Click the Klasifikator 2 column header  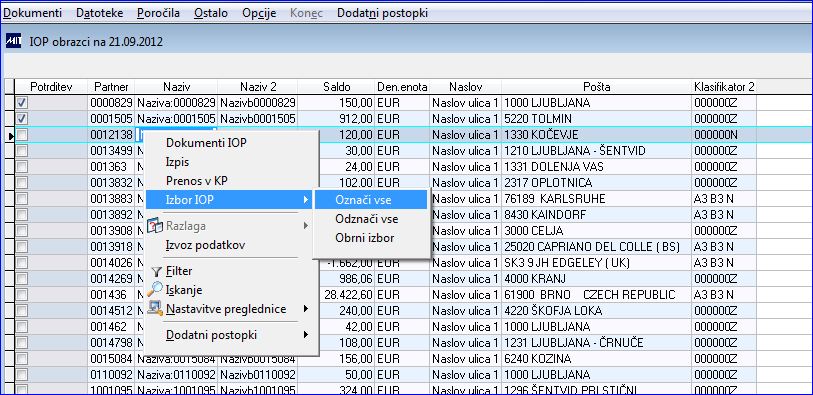724,87
